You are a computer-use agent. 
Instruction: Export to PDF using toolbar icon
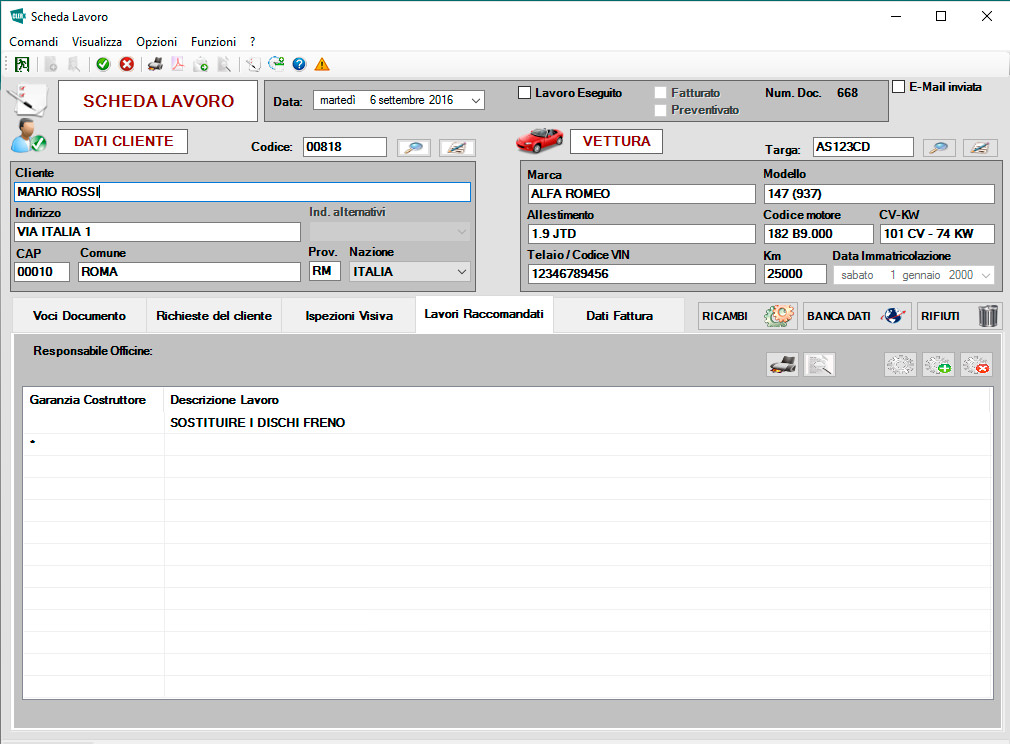pos(178,64)
